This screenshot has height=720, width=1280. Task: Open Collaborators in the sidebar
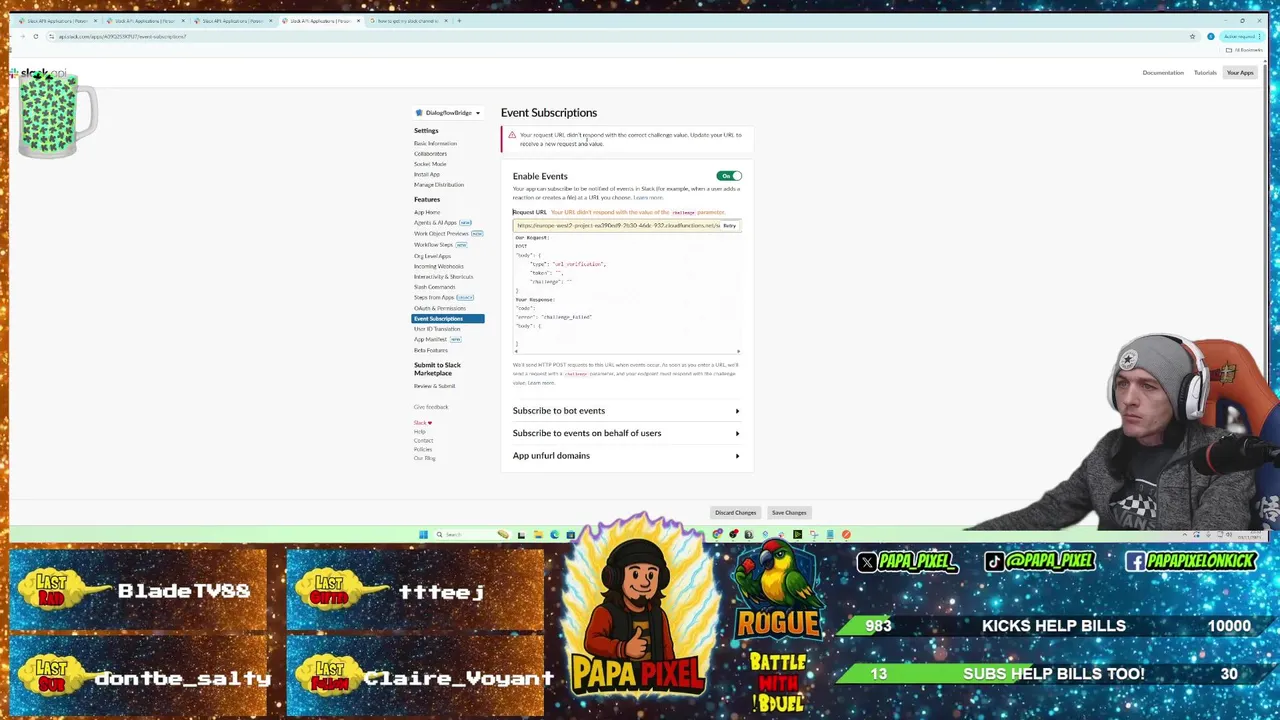[x=430, y=154]
